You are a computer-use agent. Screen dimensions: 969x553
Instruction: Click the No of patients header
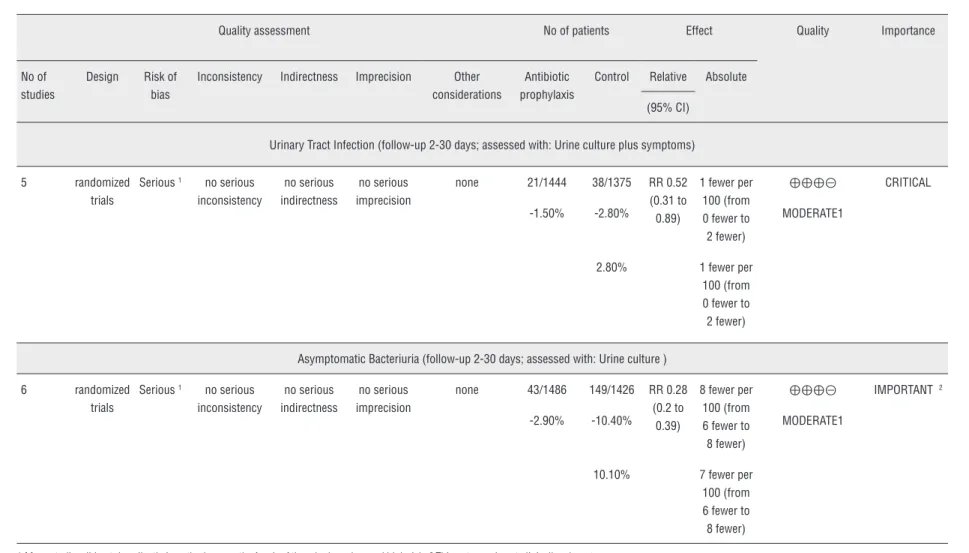(x=576, y=31)
